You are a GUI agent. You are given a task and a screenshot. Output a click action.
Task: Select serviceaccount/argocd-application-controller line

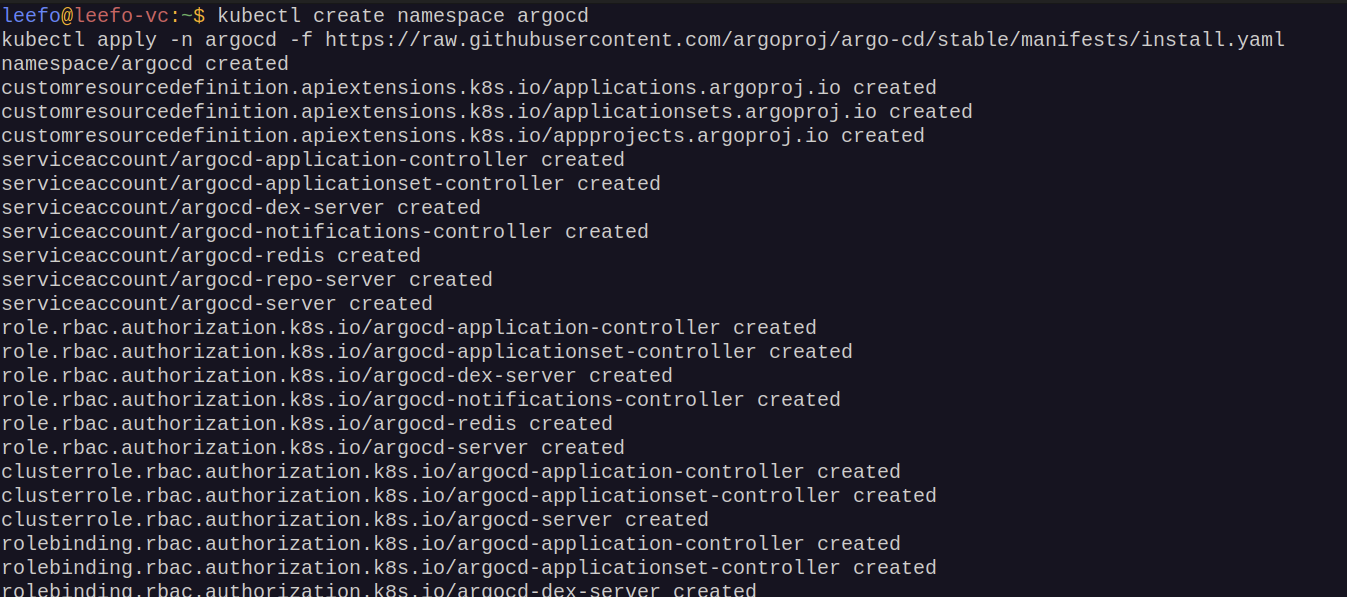(x=313, y=160)
